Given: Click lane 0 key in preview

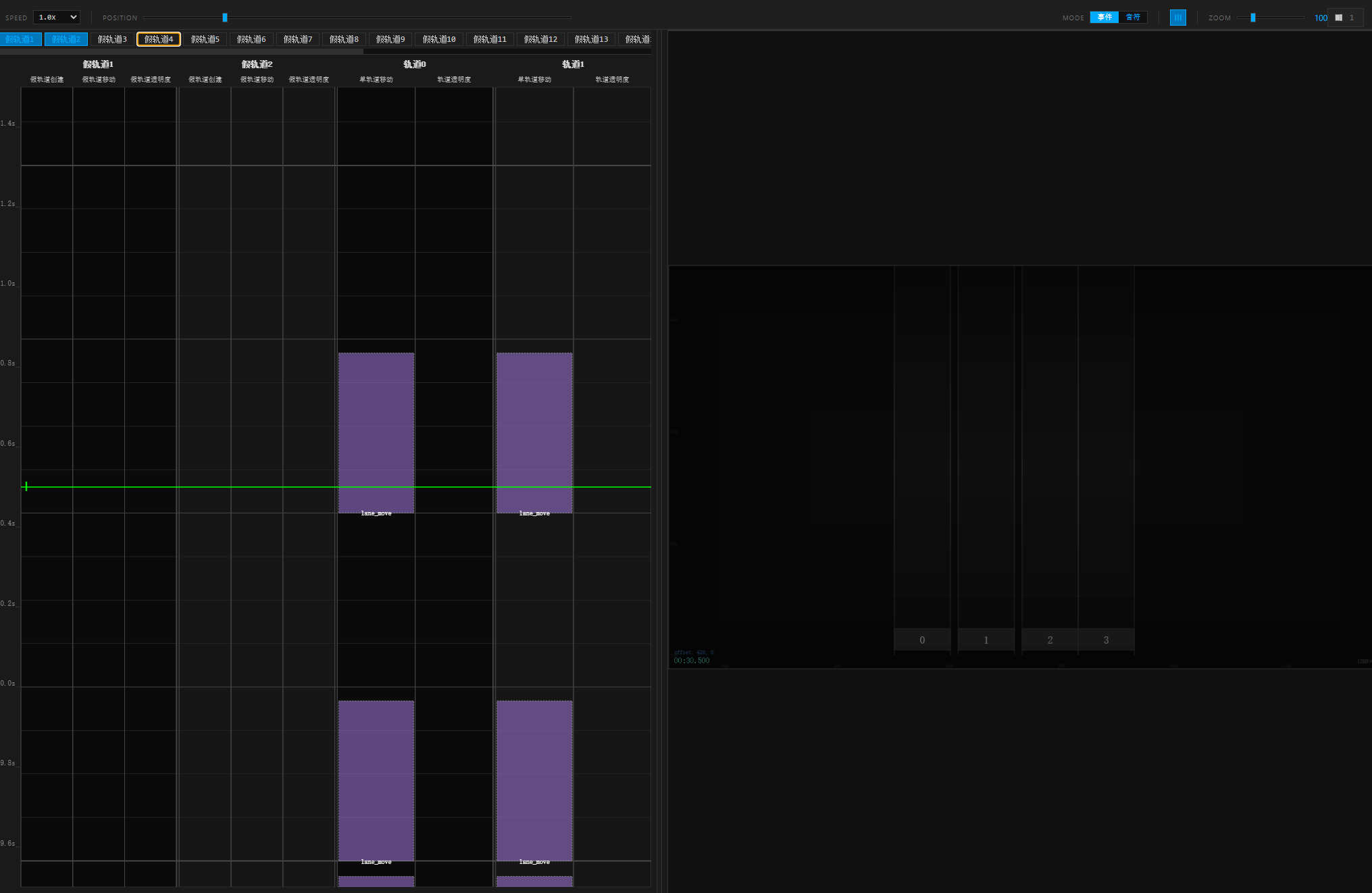Looking at the screenshot, I should pos(922,640).
